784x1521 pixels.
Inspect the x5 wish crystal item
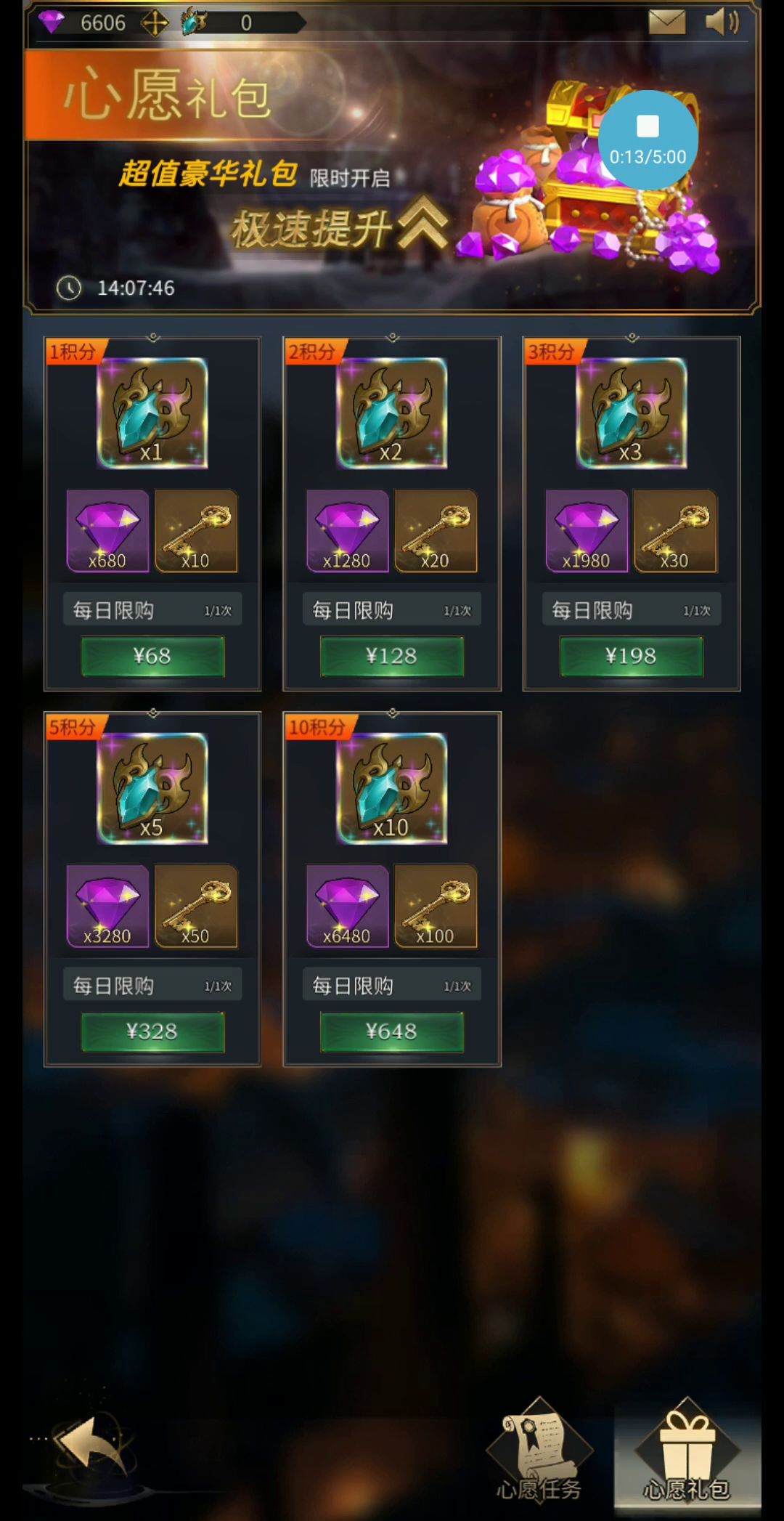[x=152, y=788]
